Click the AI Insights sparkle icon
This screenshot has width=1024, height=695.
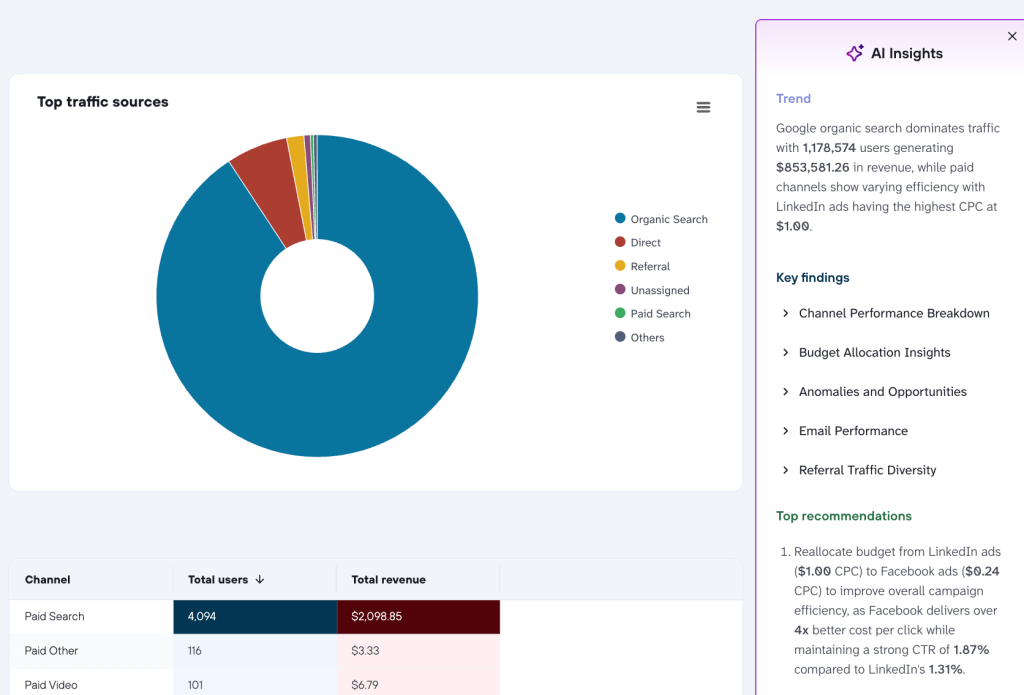855,53
